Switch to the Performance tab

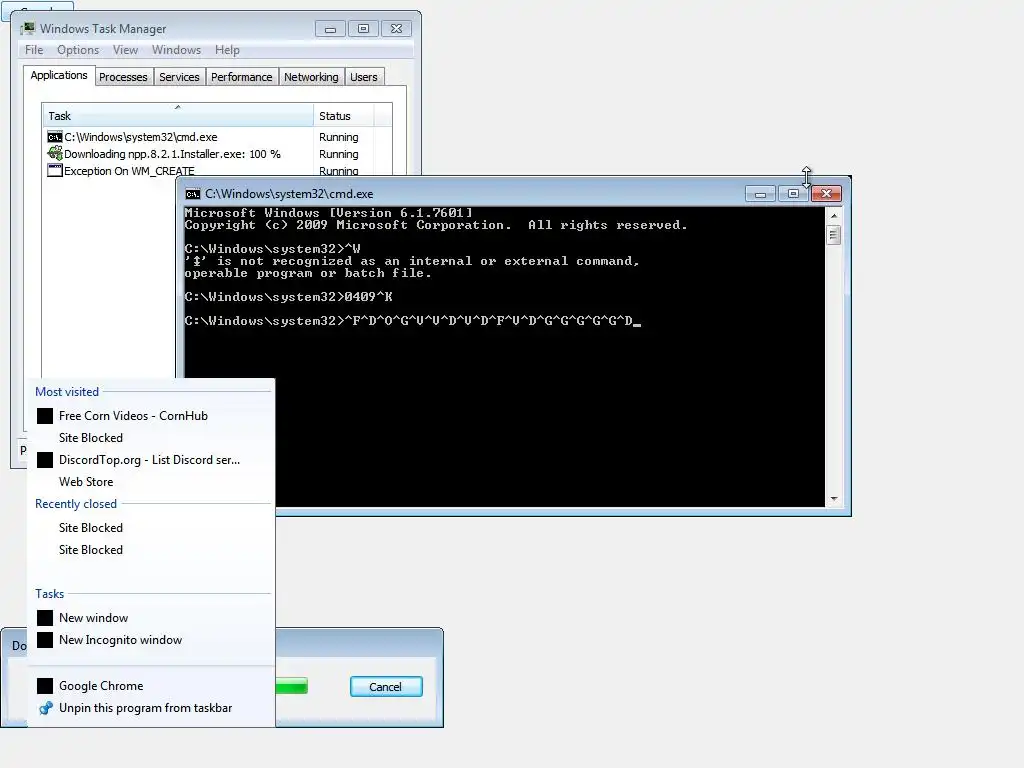tap(242, 77)
